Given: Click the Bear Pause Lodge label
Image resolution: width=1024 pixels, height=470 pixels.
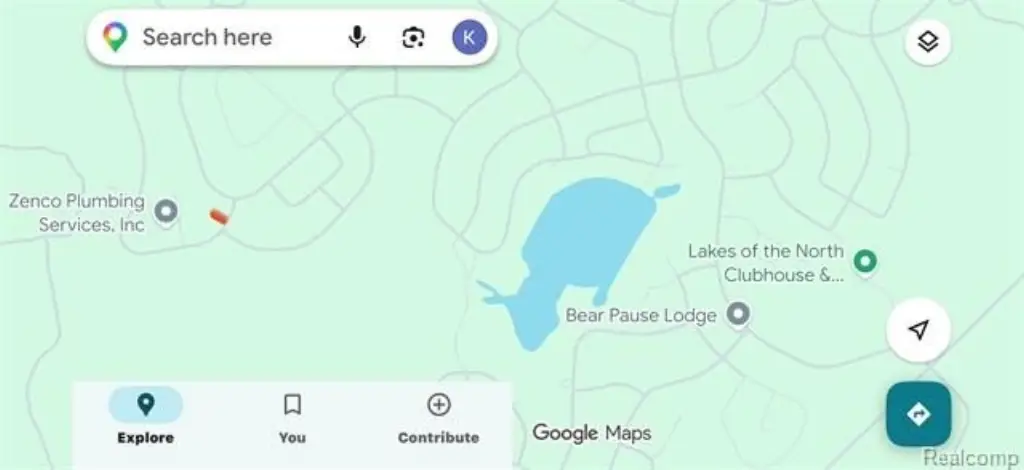Looking at the screenshot, I should [x=641, y=316].
